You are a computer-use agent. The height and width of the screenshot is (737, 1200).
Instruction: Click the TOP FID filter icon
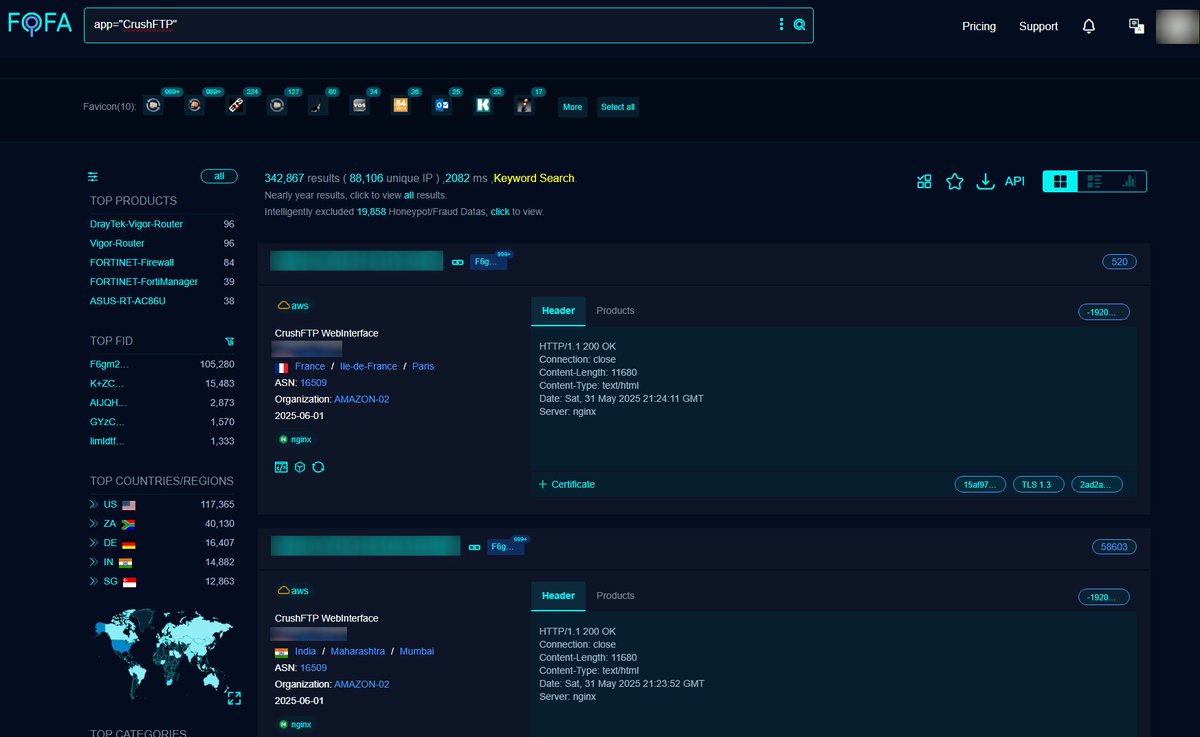[230, 341]
